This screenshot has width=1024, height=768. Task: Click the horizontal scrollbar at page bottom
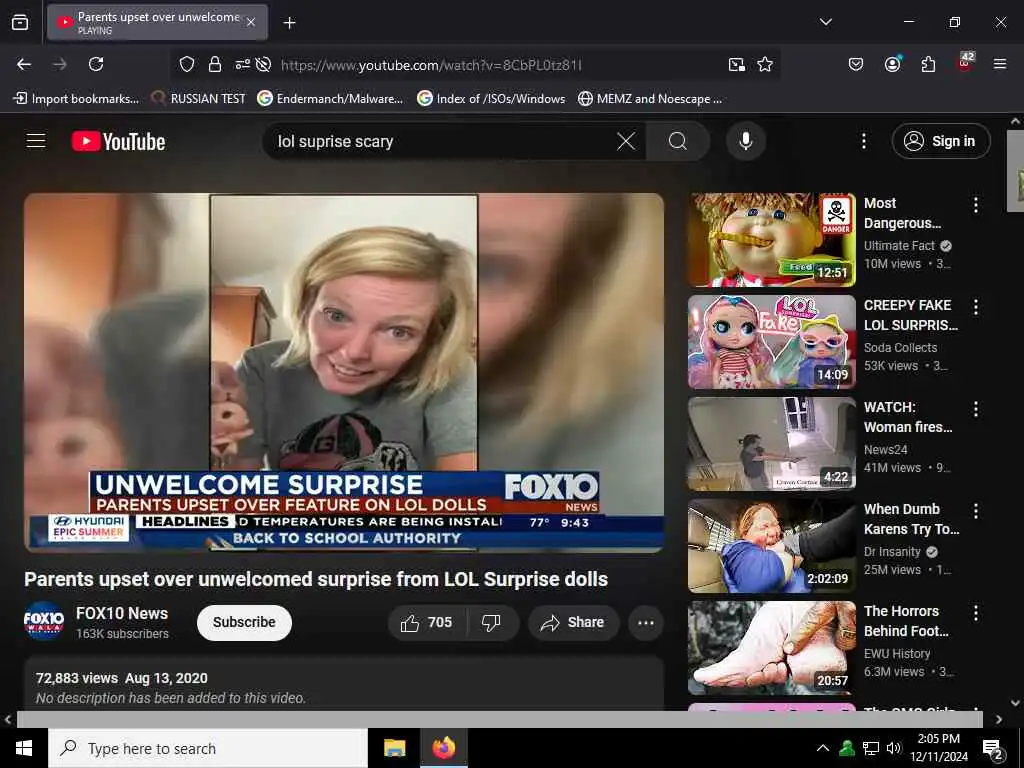pyautogui.click(x=500, y=719)
